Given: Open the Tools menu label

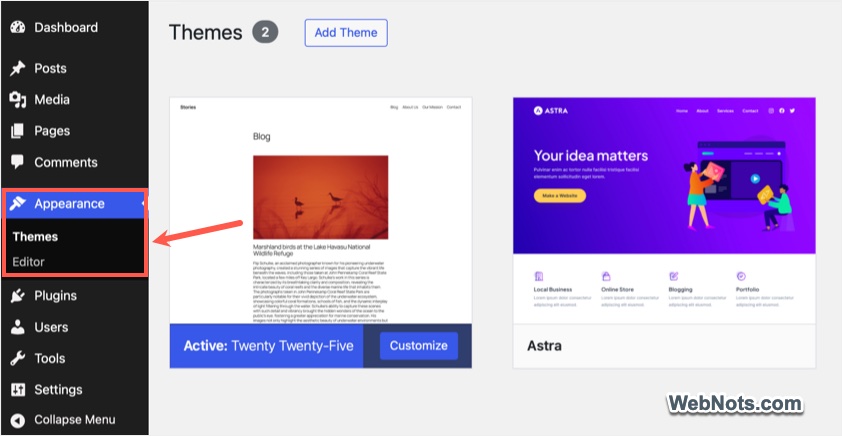Looking at the screenshot, I should [x=50, y=358].
